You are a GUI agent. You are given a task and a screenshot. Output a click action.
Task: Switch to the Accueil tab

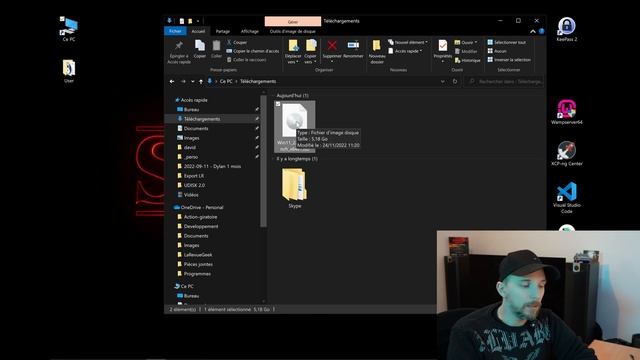pos(198,31)
